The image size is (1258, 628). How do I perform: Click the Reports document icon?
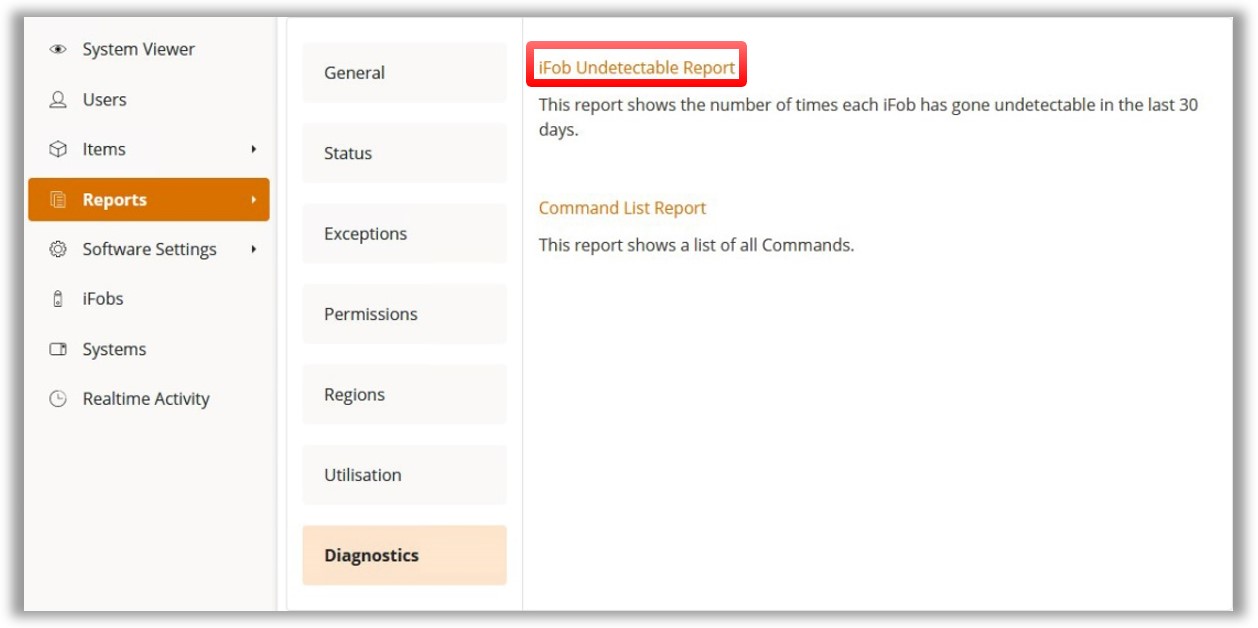point(58,200)
